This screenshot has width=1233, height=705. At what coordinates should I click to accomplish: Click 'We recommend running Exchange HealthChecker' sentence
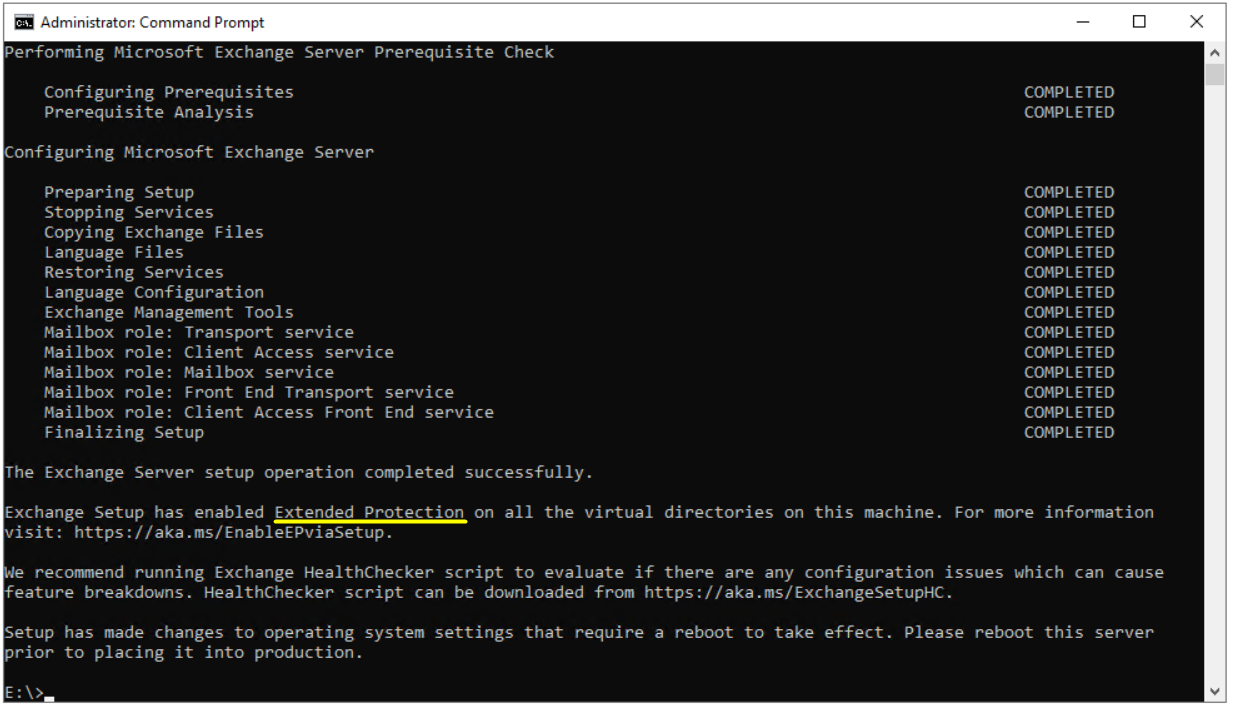point(584,582)
